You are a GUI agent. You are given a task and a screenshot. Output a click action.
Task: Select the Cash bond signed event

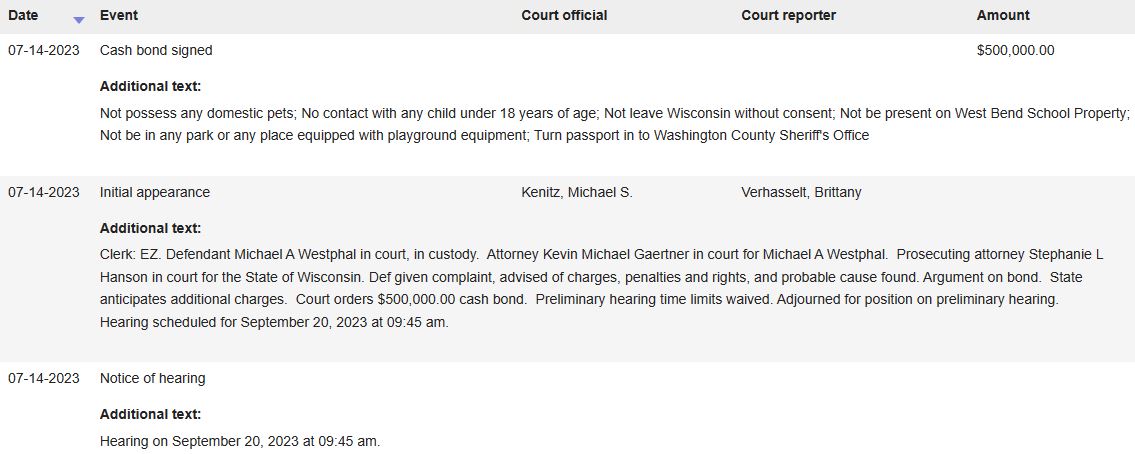click(x=156, y=51)
